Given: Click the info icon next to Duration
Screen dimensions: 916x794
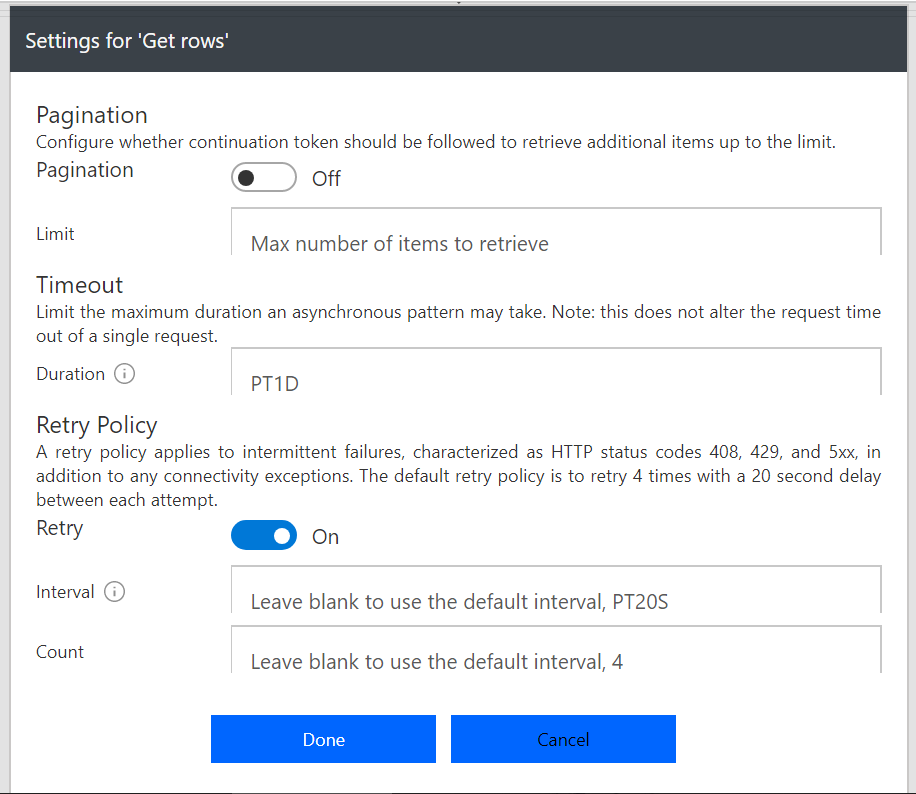Looking at the screenshot, I should point(124,374).
